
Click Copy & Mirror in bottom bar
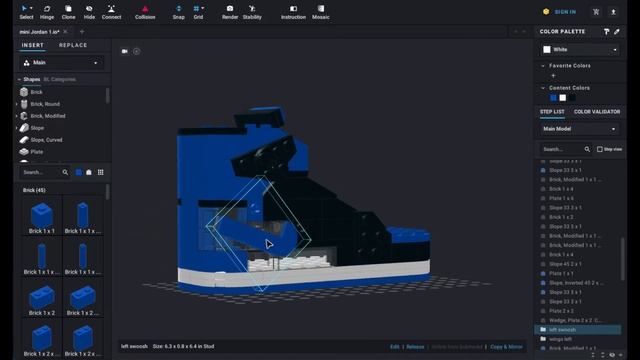[507, 347]
